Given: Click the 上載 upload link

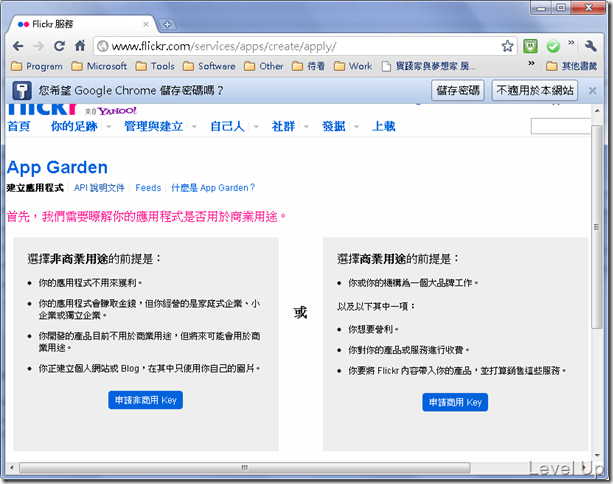Looking at the screenshot, I should (x=384, y=126).
